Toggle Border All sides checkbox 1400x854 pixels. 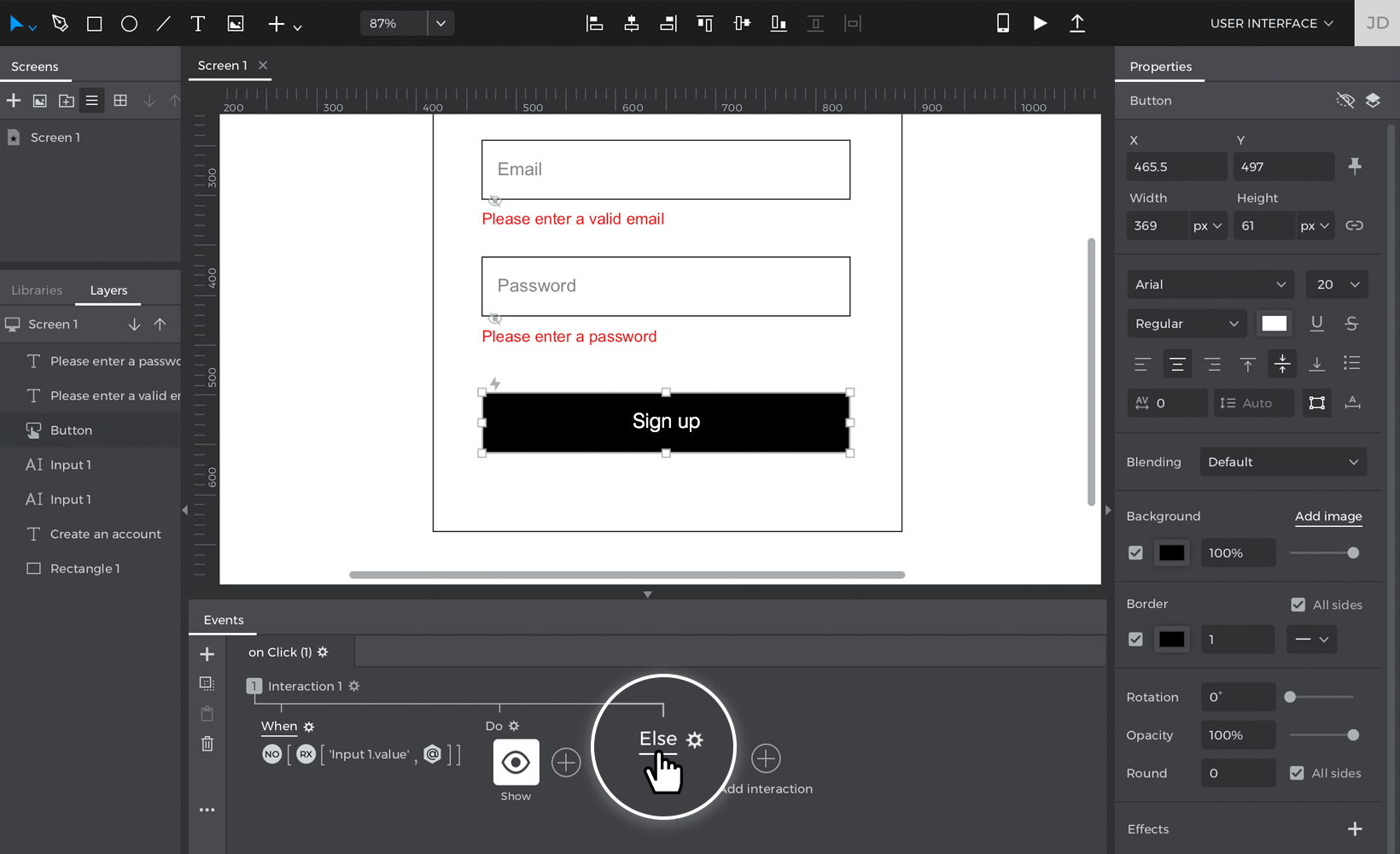pyautogui.click(x=1298, y=605)
